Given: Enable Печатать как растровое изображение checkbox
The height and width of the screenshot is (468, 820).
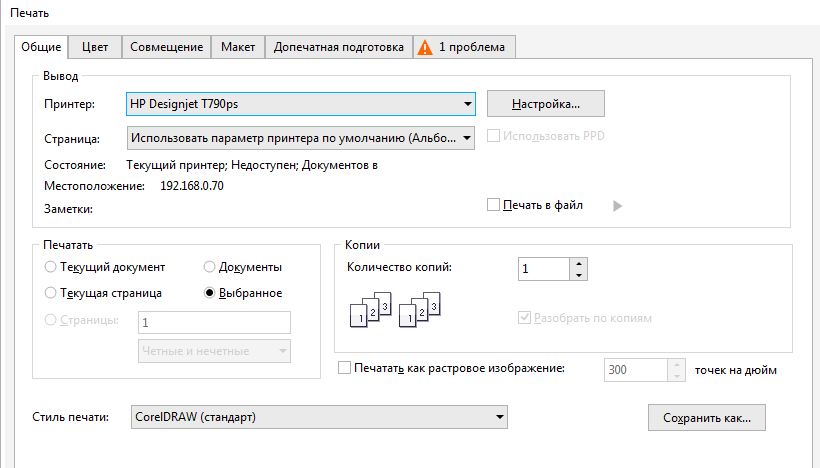Looking at the screenshot, I should (x=345, y=368).
